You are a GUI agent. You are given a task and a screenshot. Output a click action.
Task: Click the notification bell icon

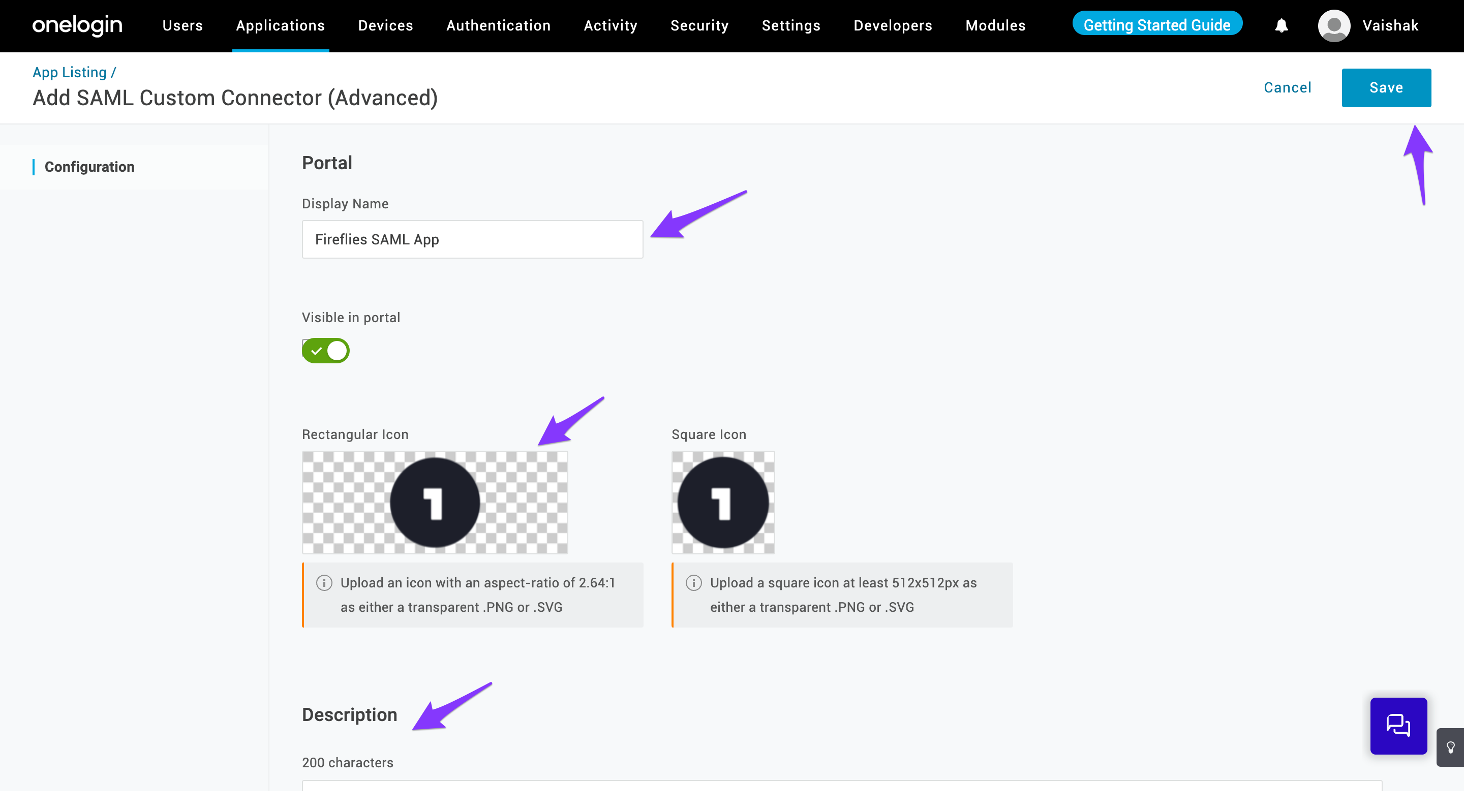coord(1281,25)
